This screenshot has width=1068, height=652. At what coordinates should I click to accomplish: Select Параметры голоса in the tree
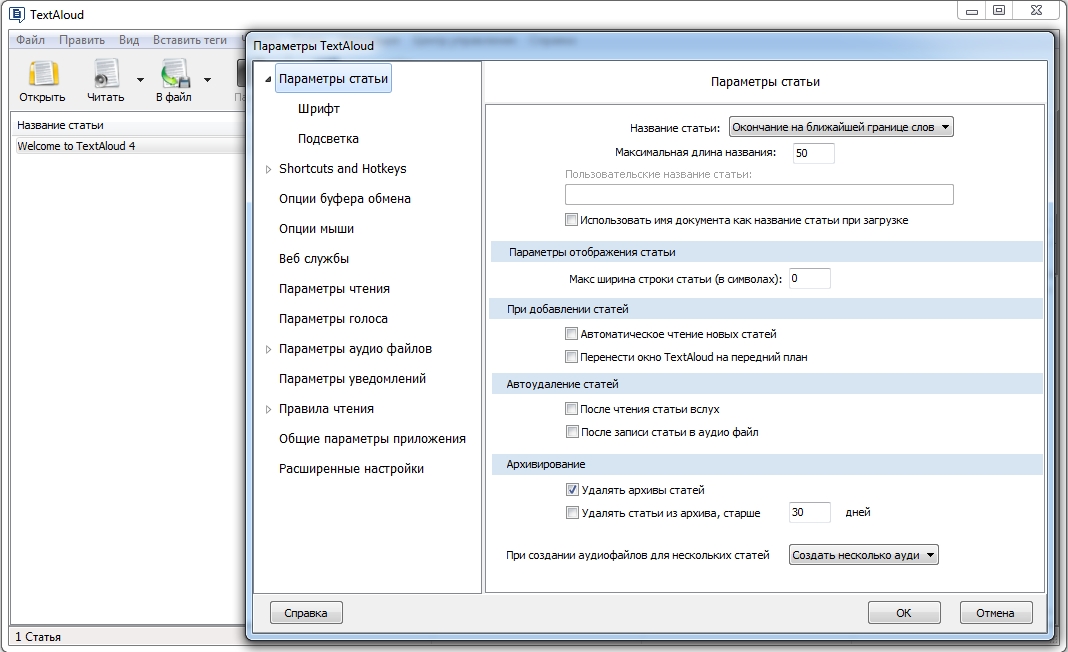(x=333, y=319)
